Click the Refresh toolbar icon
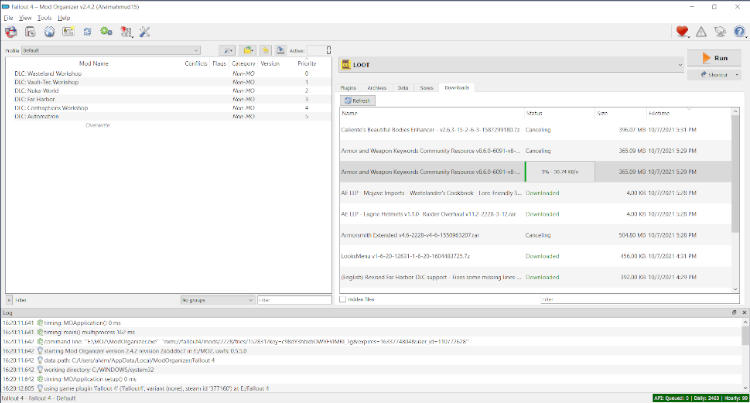Viewport: 750px width, 403px height. point(87,32)
